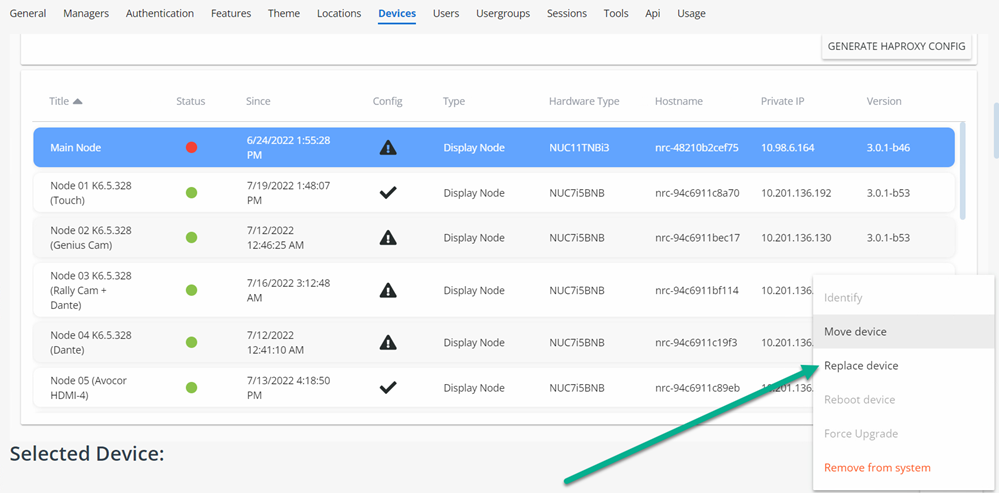Viewport: 1000px width, 493px height.
Task: Switch to the Users tab
Action: tap(446, 14)
